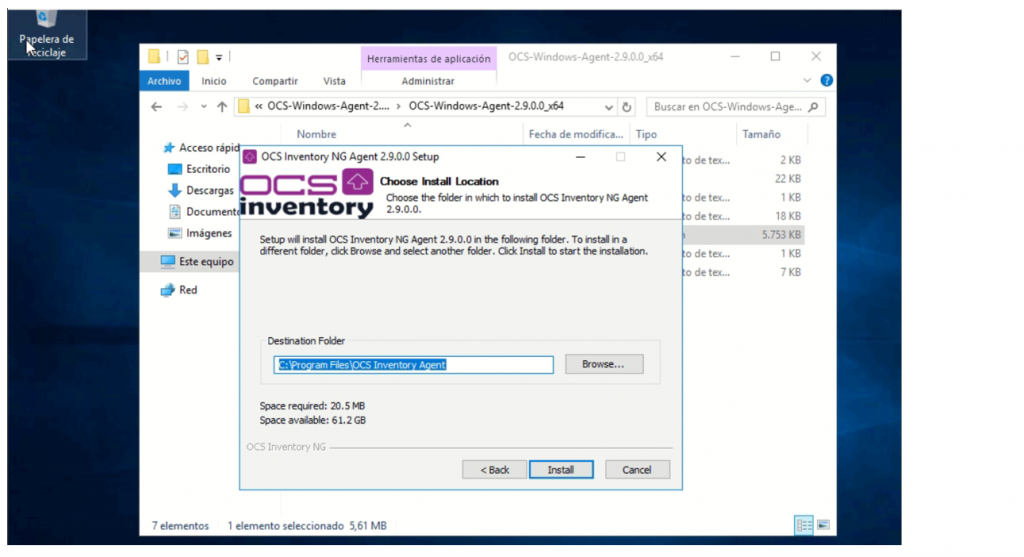
Task: Switch to the Inicio ribbon tab
Action: click(214, 81)
